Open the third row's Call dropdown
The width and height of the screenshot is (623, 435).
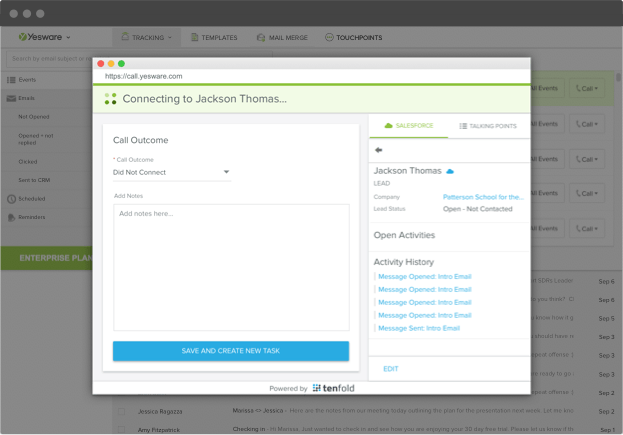587,159
